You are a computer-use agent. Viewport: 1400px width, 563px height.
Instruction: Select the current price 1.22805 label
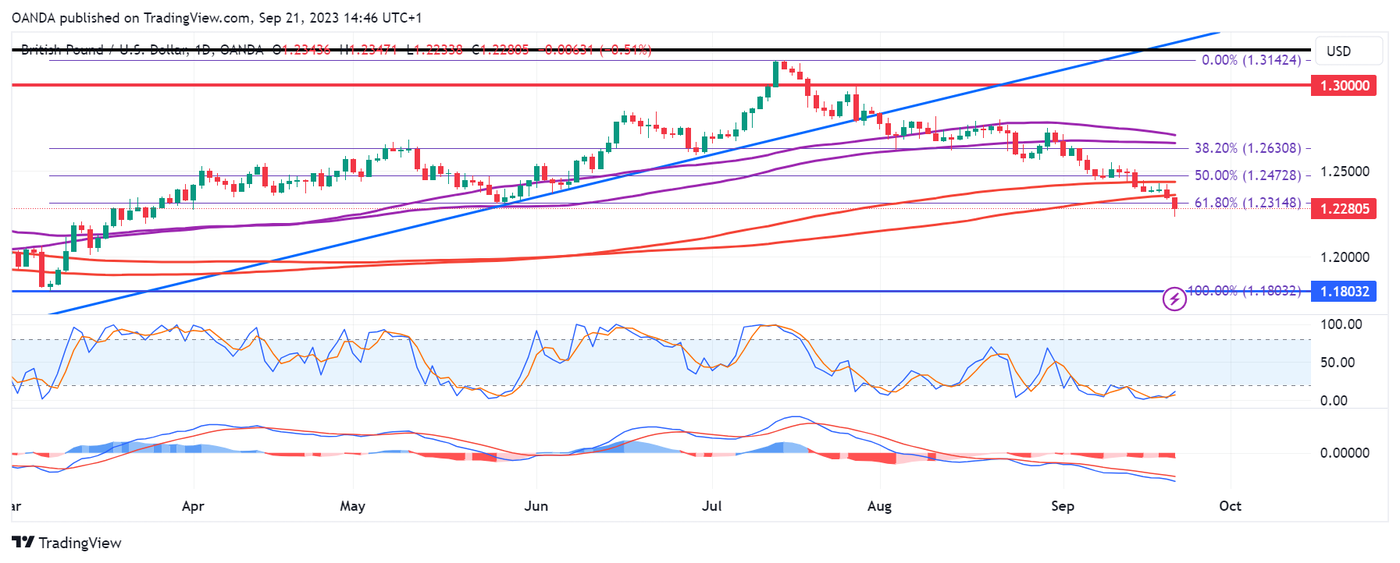(x=1345, y=208)
